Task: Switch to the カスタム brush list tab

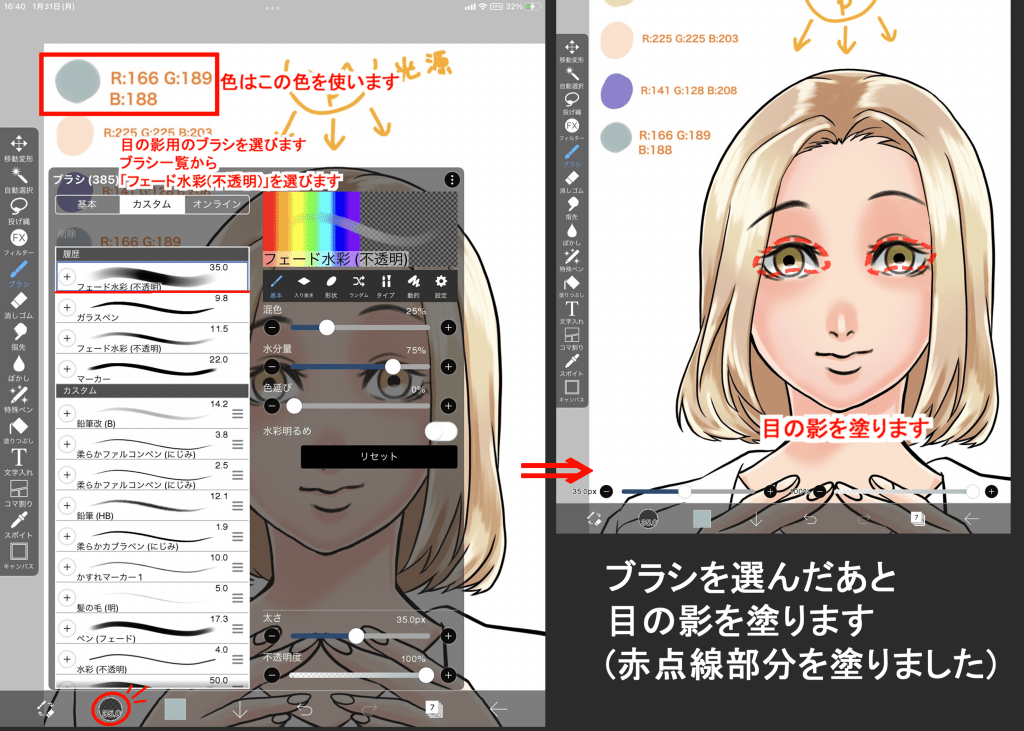Action: 152,204
